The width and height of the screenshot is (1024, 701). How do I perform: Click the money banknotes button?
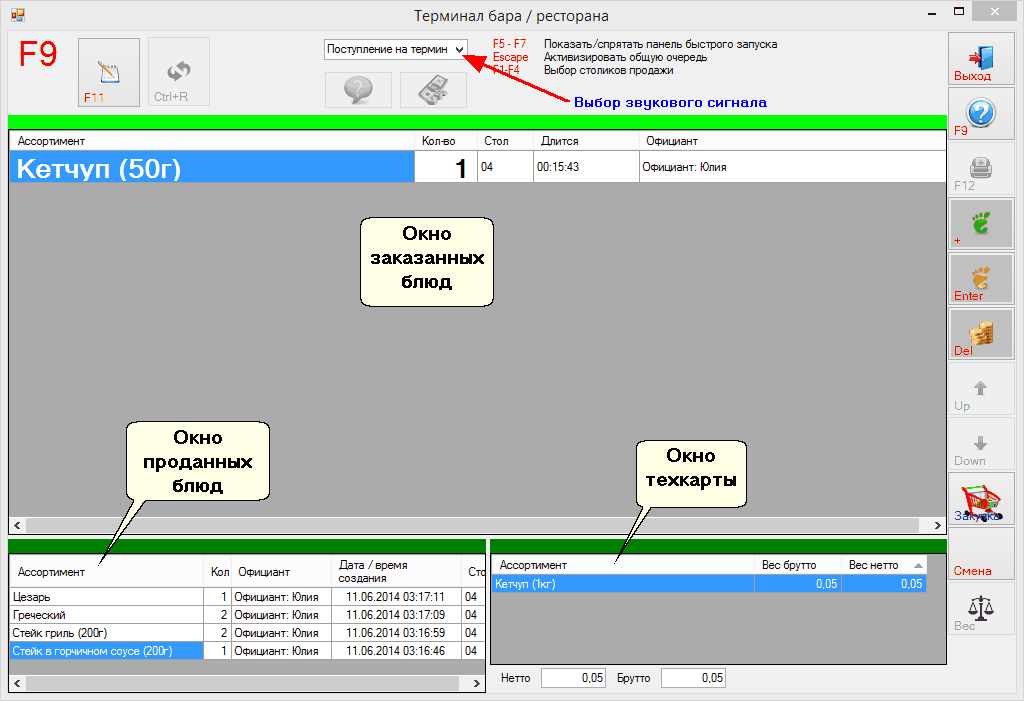click(433, 90)
